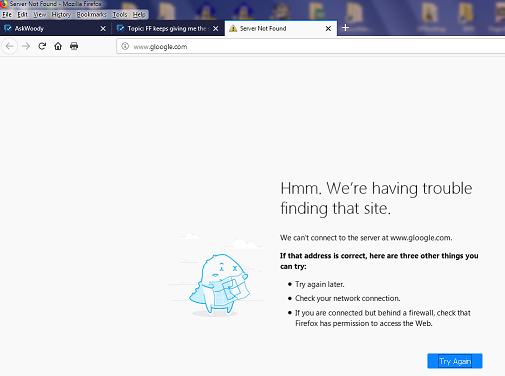505x376 pixels.
Task: Go to the Home page
Action: [58, 46]
